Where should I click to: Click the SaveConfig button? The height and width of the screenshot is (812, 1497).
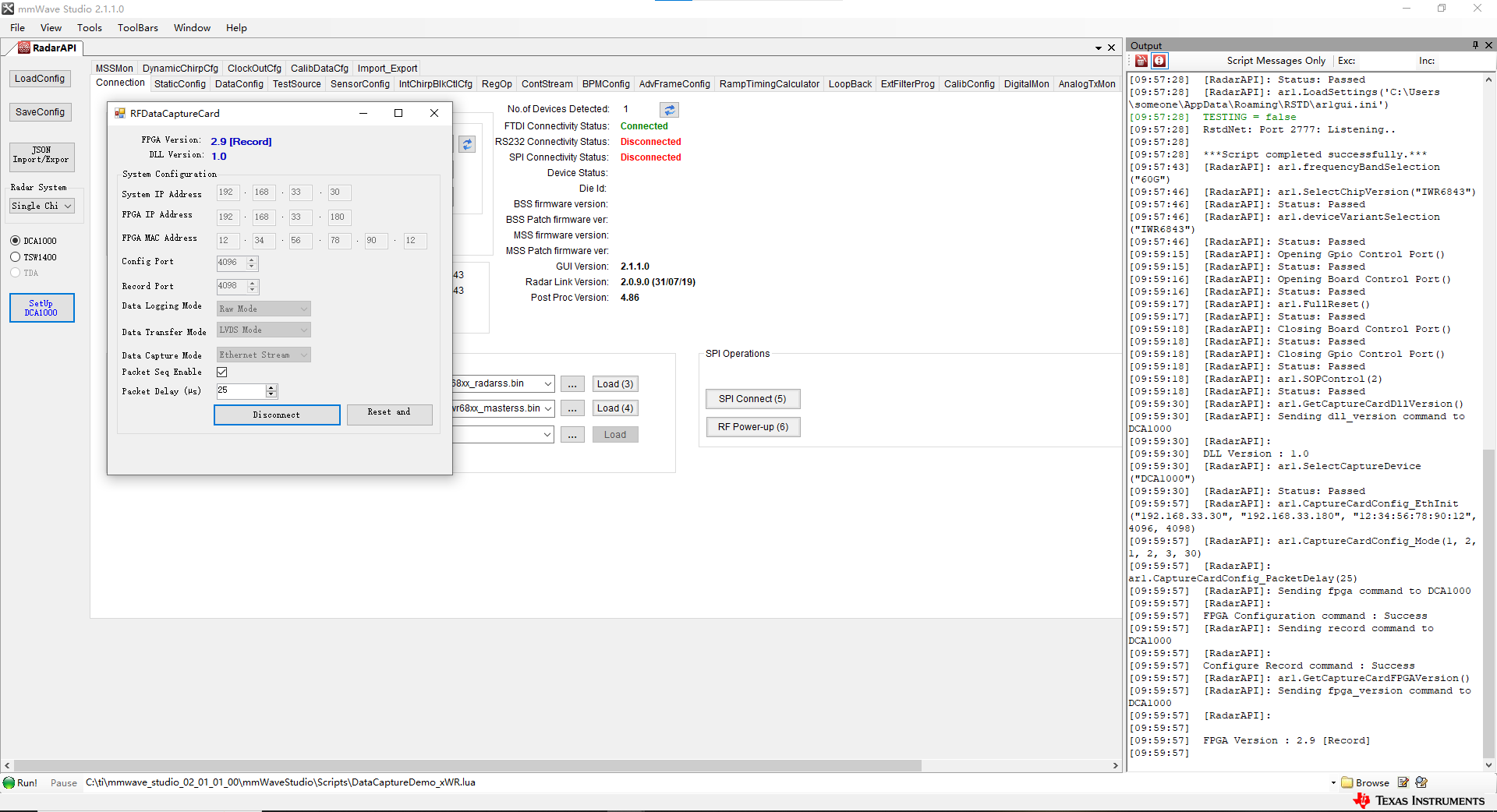pyautogui.click(x=40, y=112)
